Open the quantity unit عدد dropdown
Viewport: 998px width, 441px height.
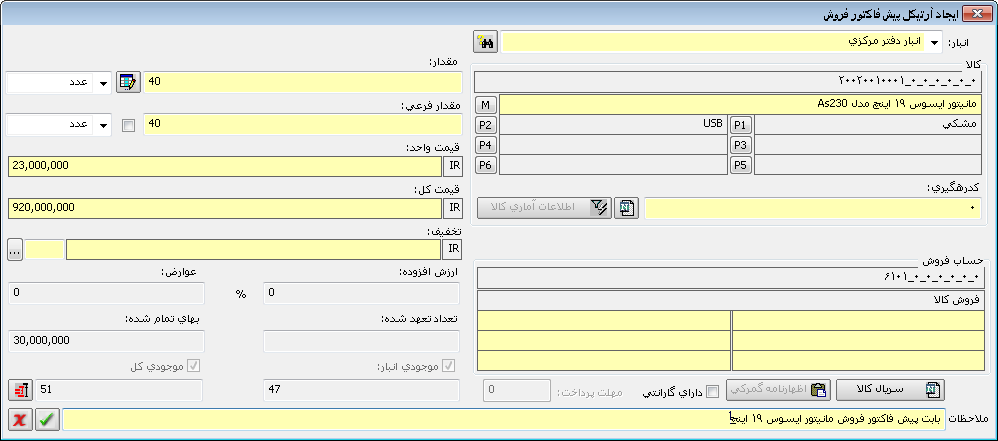tap(103, 82)
